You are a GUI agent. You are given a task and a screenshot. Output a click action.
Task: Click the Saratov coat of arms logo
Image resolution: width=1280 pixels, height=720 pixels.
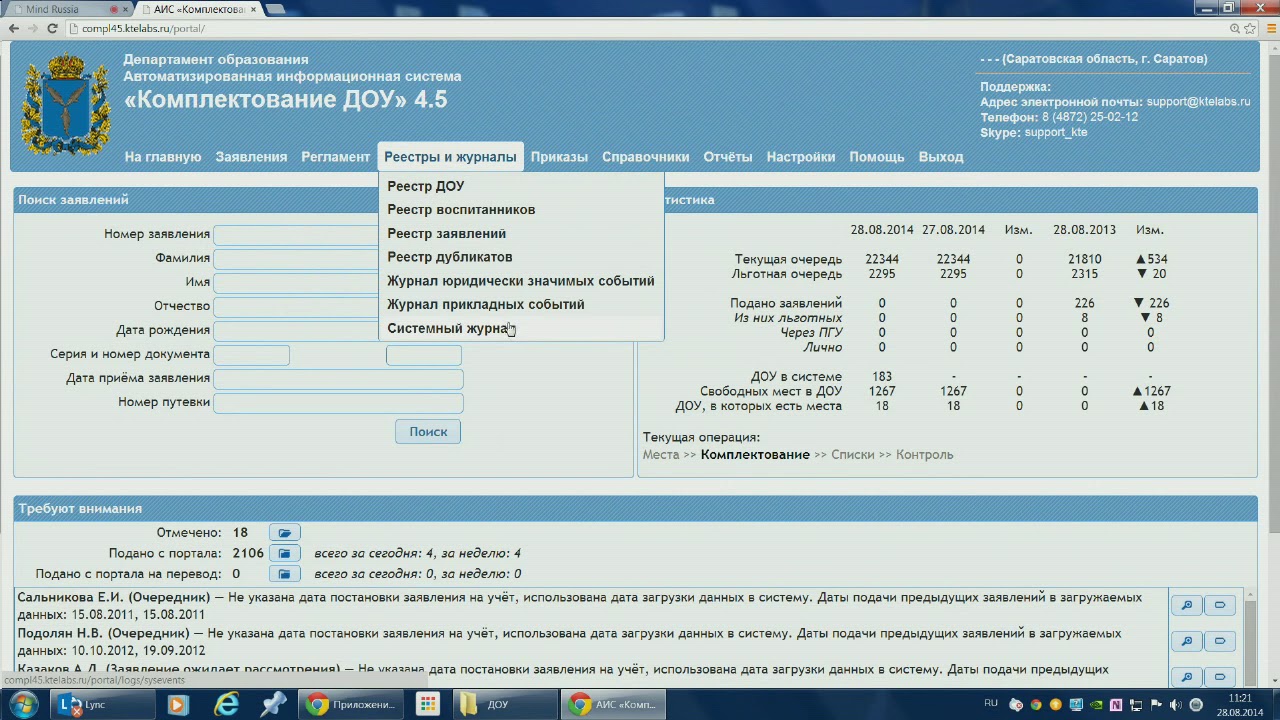66,104
